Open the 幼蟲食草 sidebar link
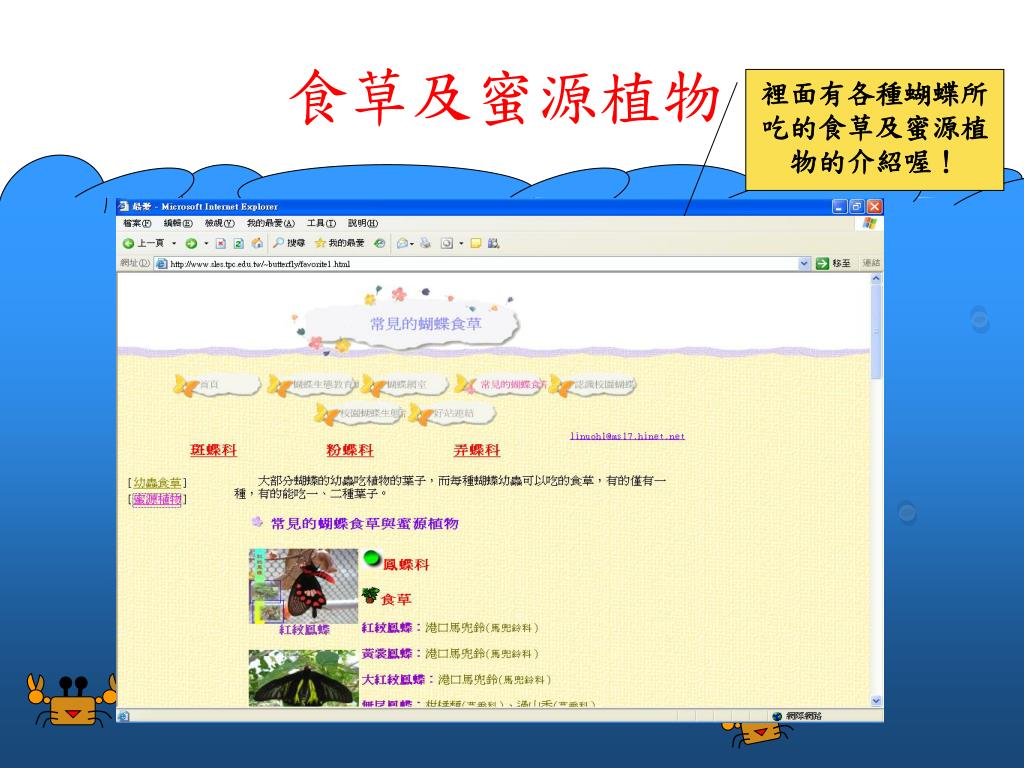The width and height of the screenshot is (1024, 768). (x=157, y=483)
